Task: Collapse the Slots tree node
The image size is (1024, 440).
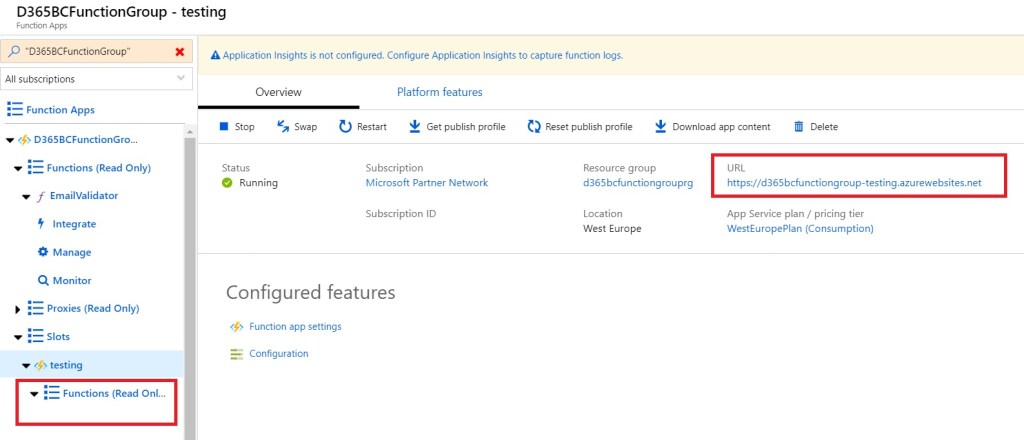Action: click(18, 337)
